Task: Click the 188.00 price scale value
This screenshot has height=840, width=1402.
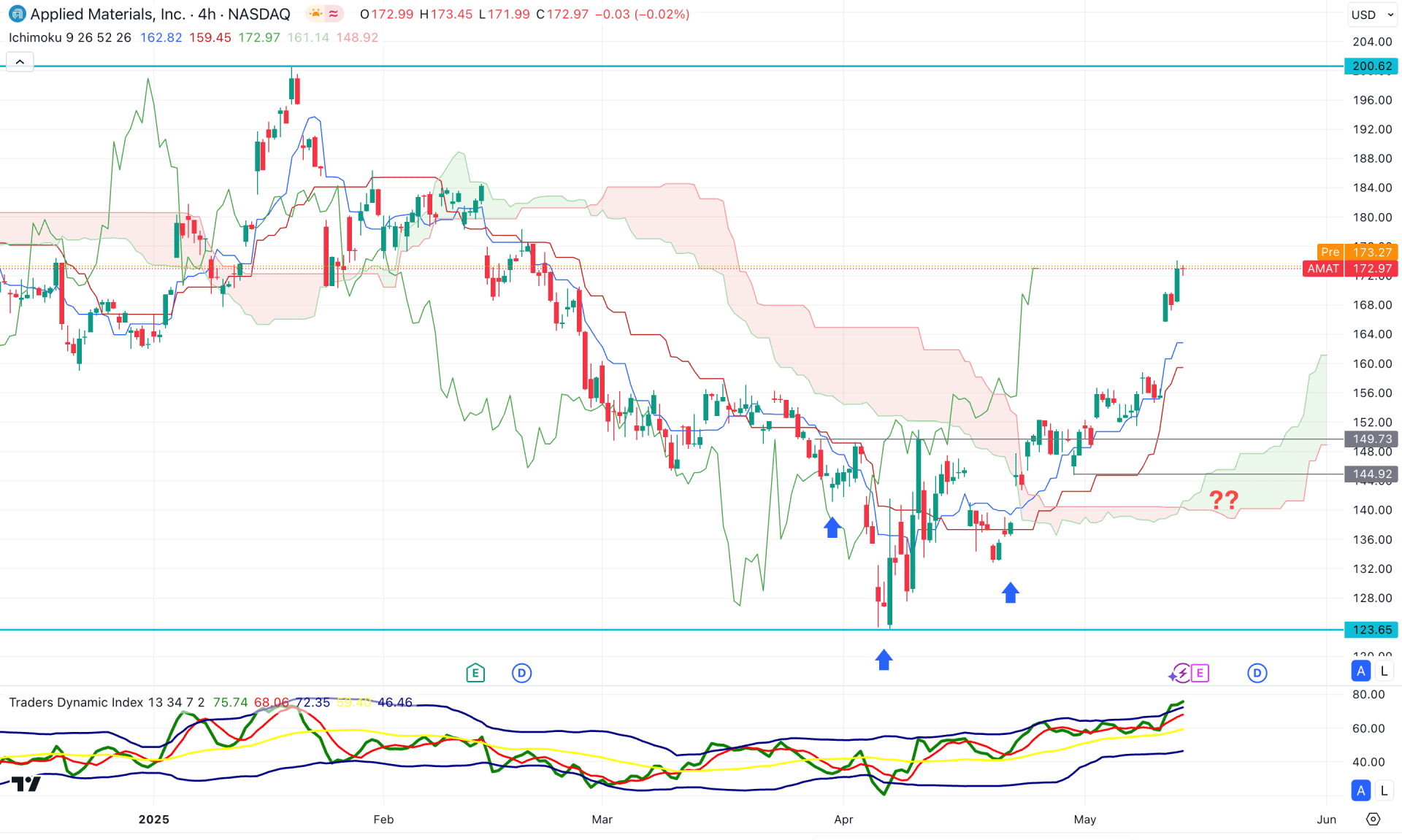Action: click(x=1372, y=158)
